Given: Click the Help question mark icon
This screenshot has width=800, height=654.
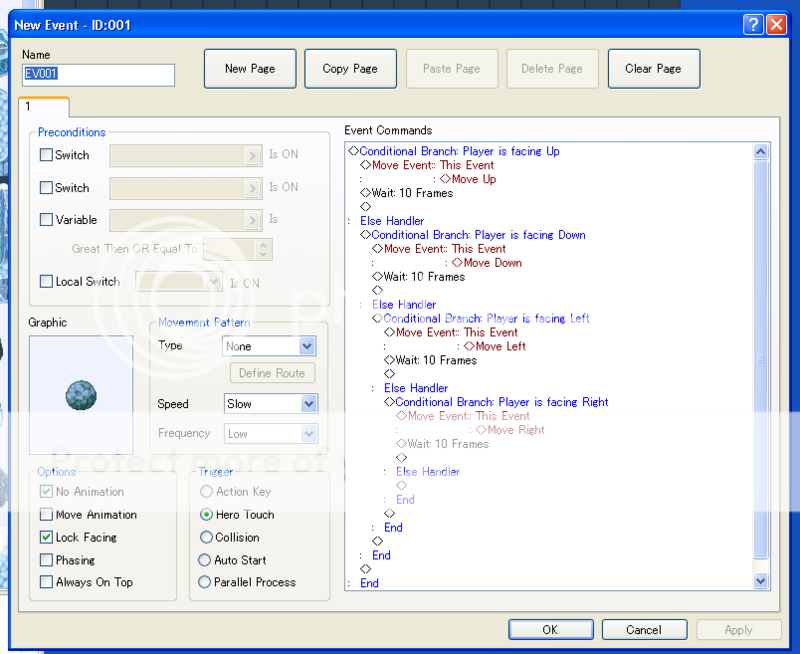Looking at the screenshot, I should 753,25.
